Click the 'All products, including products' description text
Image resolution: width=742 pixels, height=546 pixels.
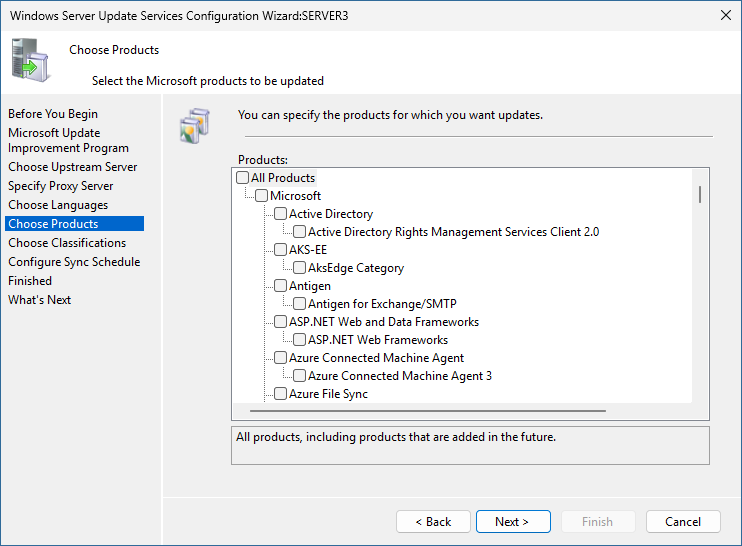click(x=396, y=437)
